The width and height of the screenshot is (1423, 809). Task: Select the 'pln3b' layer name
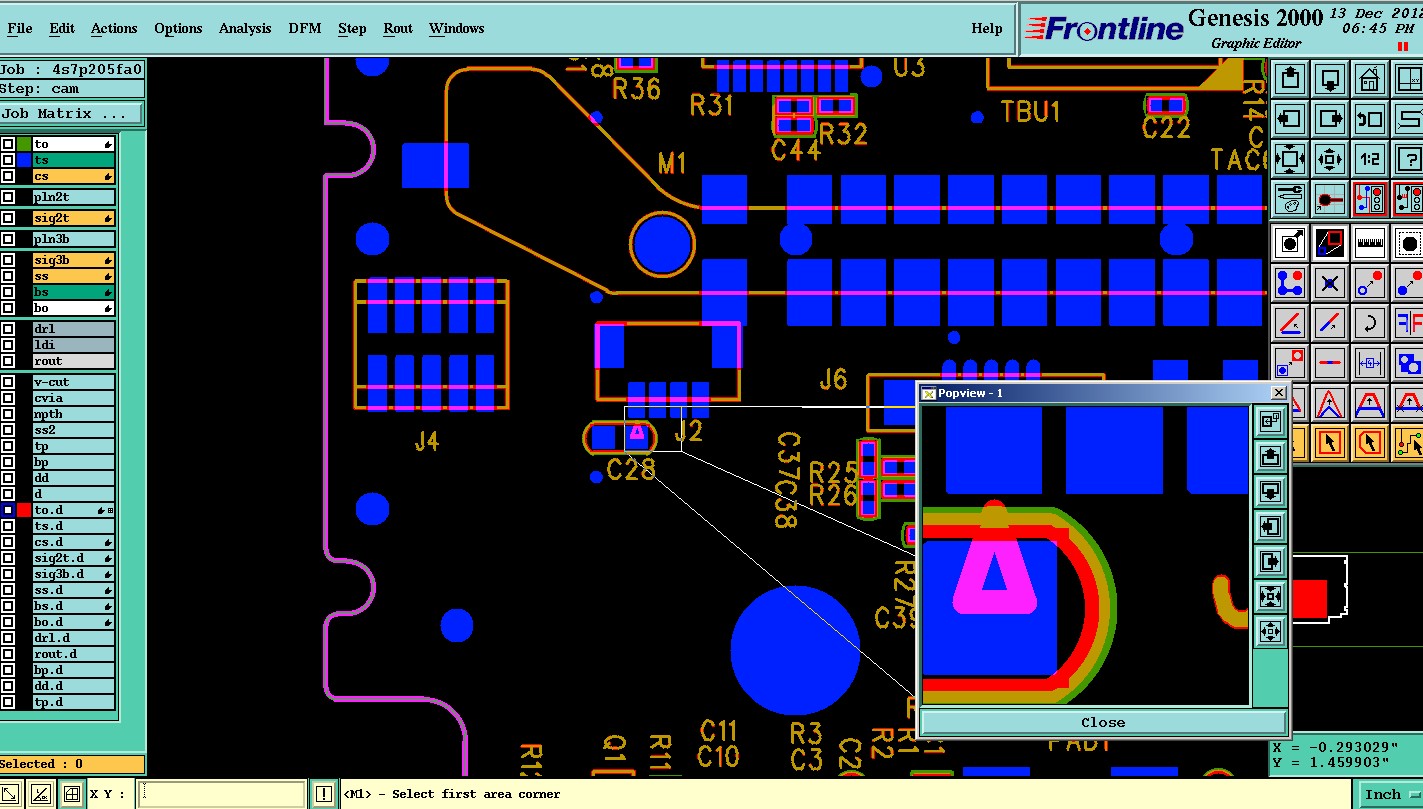click(74, 239)
